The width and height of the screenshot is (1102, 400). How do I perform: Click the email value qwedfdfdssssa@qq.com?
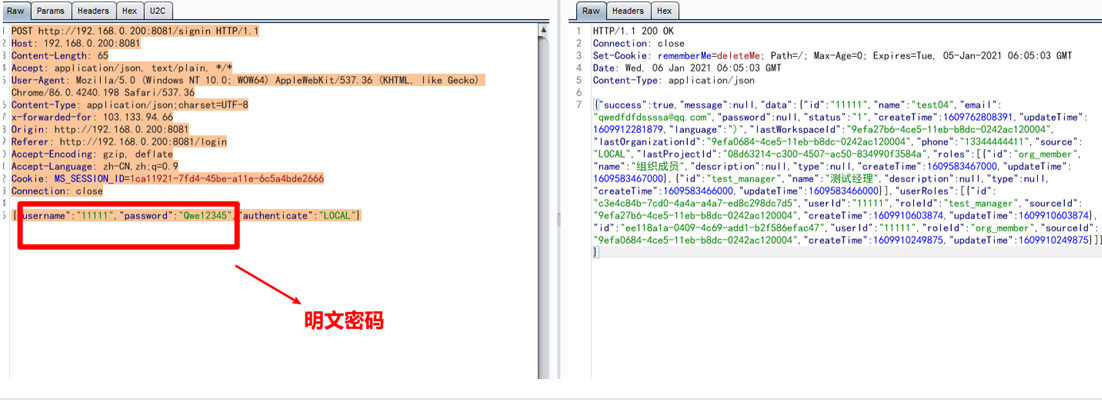point(654,117)
